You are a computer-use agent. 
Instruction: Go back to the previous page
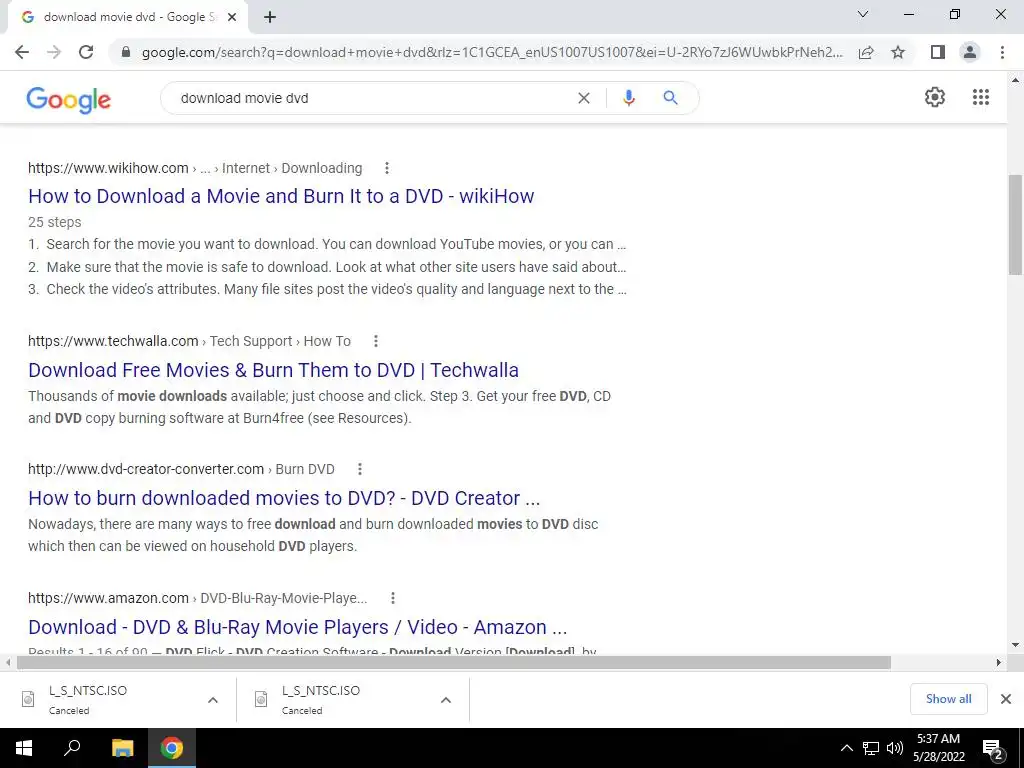pos(22,52)
